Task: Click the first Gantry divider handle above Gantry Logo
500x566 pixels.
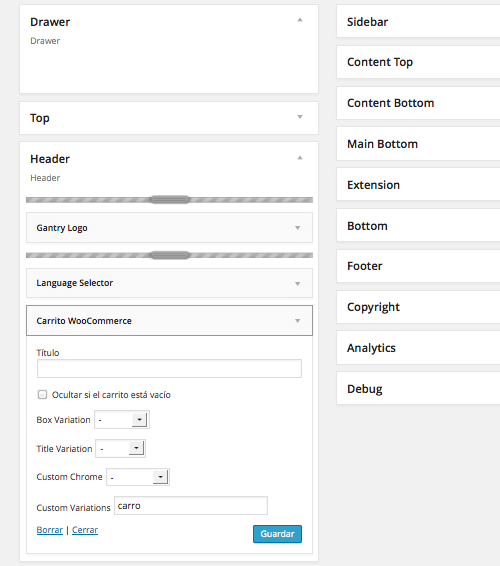Action: point(170,200)
